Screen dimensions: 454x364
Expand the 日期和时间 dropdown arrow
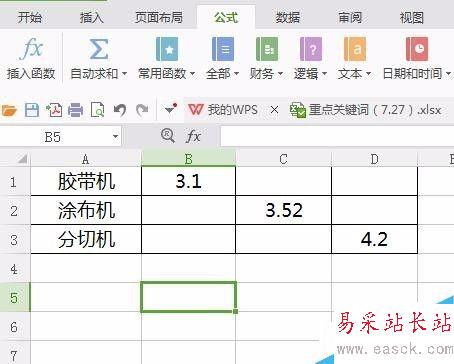448,73
